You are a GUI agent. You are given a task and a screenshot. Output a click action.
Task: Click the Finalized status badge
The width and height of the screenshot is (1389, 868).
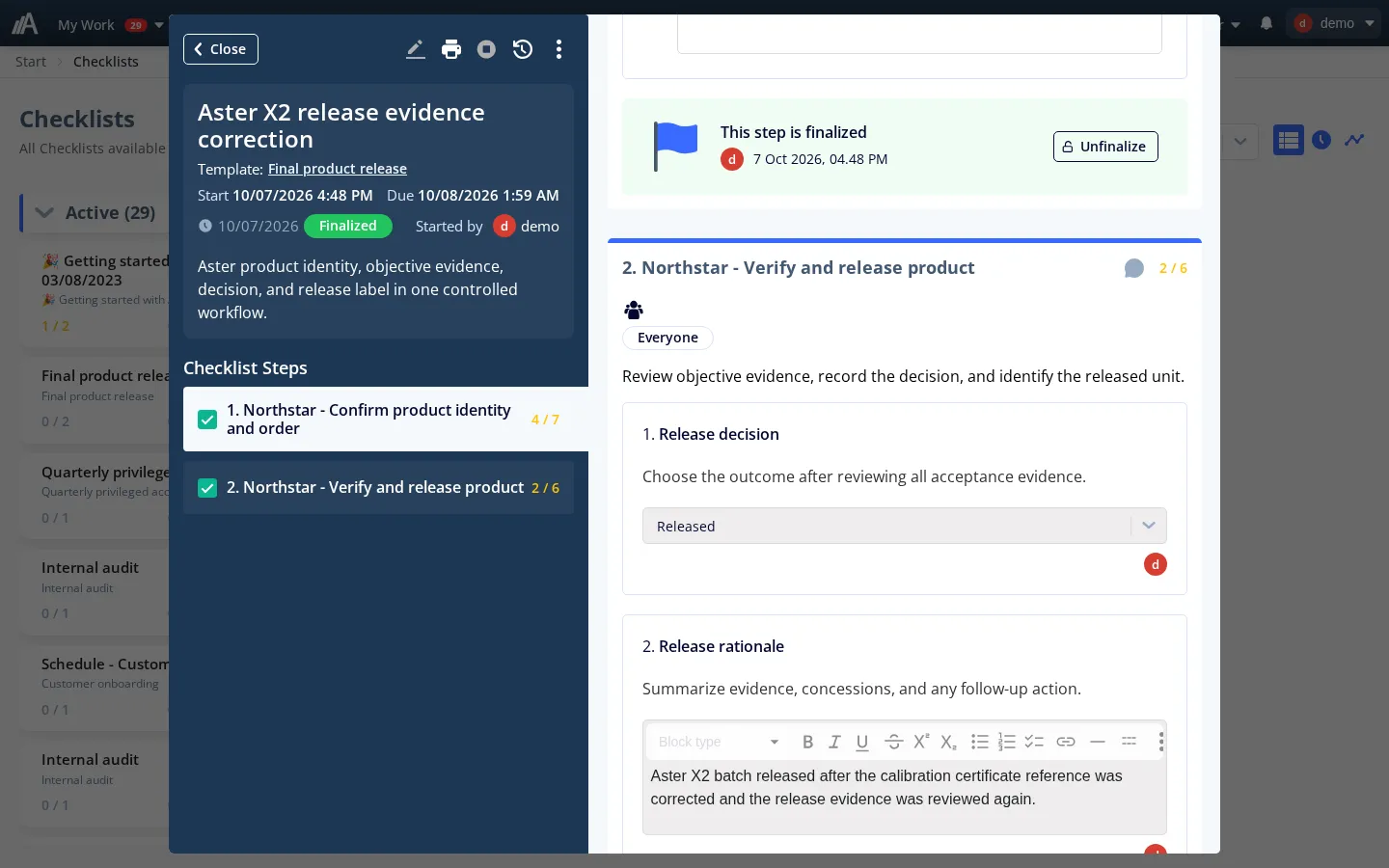click(x=348, y=226)
